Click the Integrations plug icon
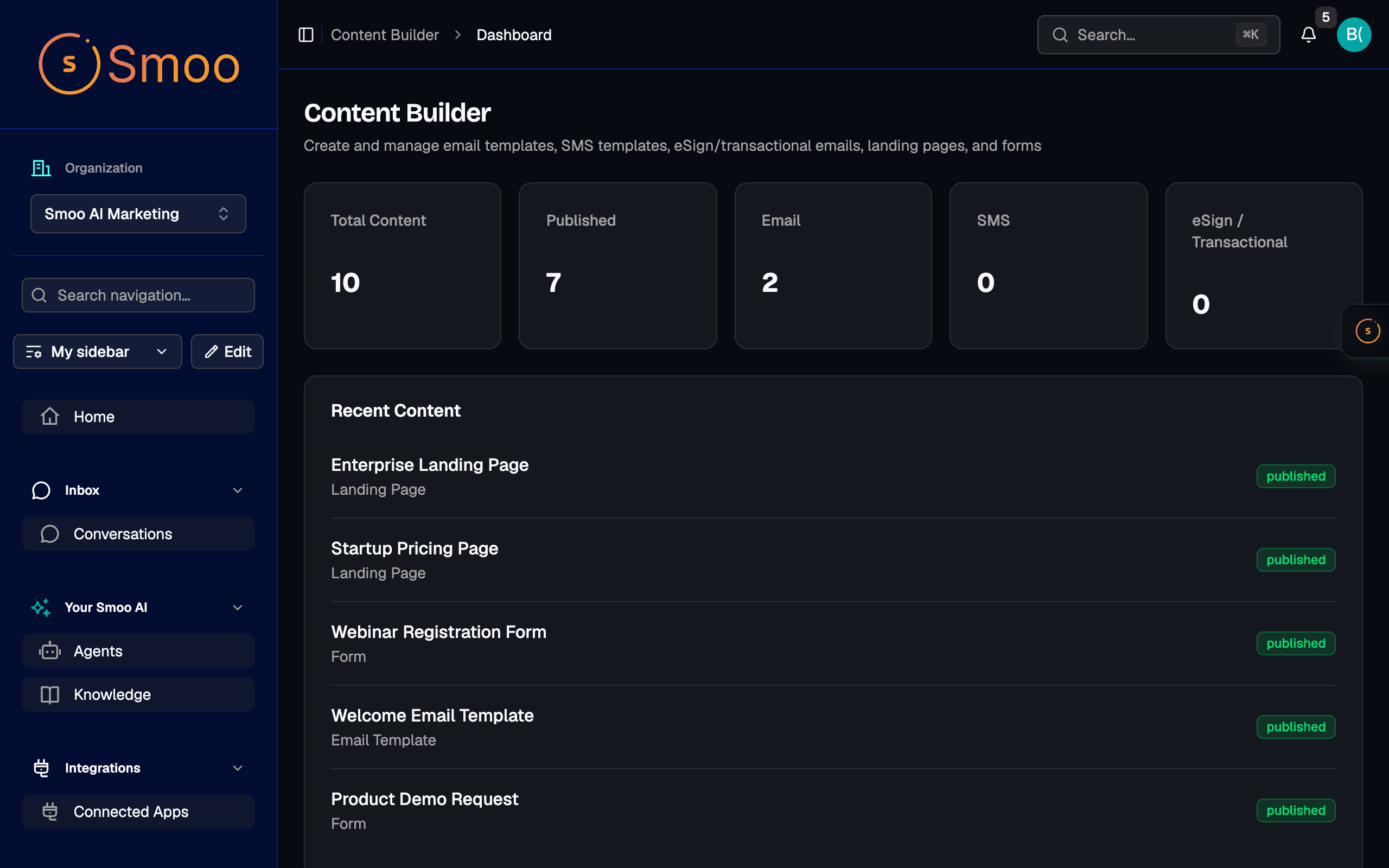The width and height of the screenshot is (1389, 868). (x=41, y=768)
